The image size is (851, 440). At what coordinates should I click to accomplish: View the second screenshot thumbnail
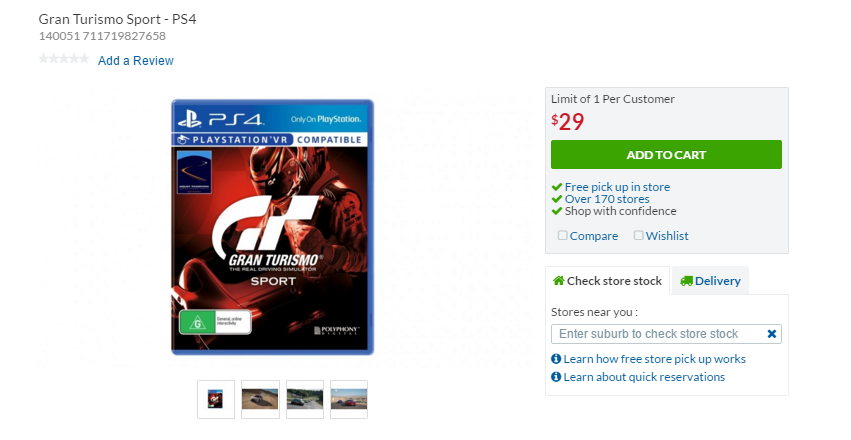(305, 399)
